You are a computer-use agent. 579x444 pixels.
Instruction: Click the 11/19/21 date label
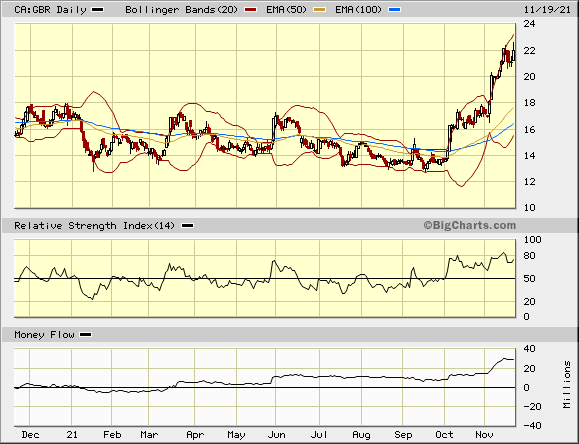click(547, 10)
